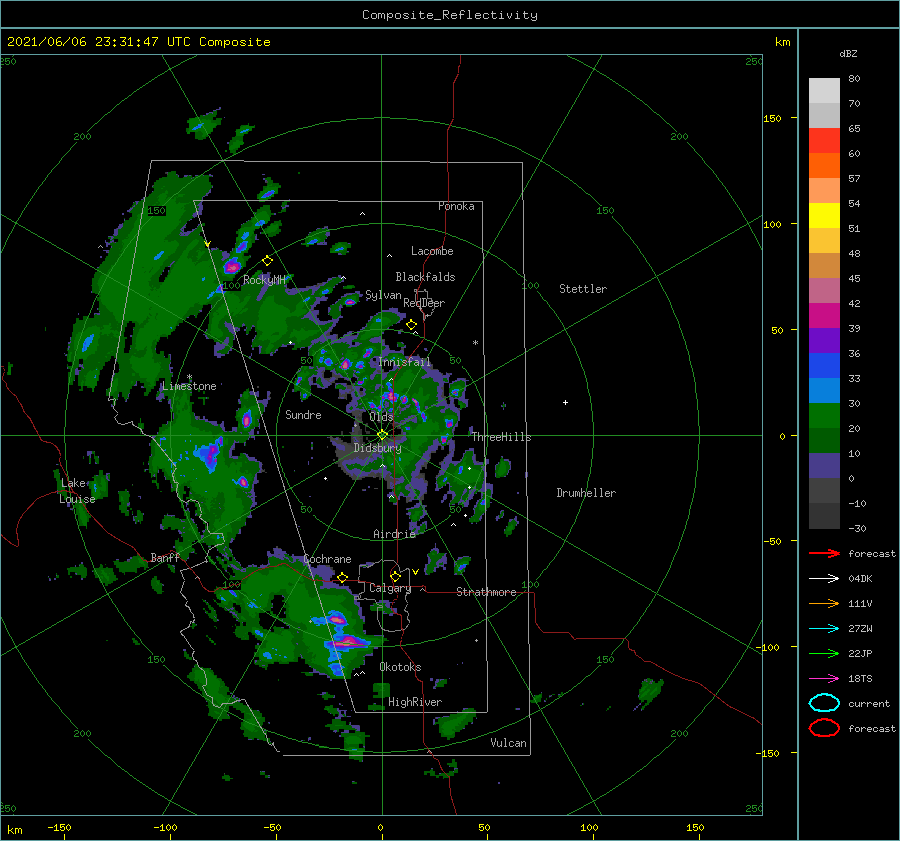Click the 'Banff' city label
Viewport: 900px width, 841px height.
click(165, 557)
